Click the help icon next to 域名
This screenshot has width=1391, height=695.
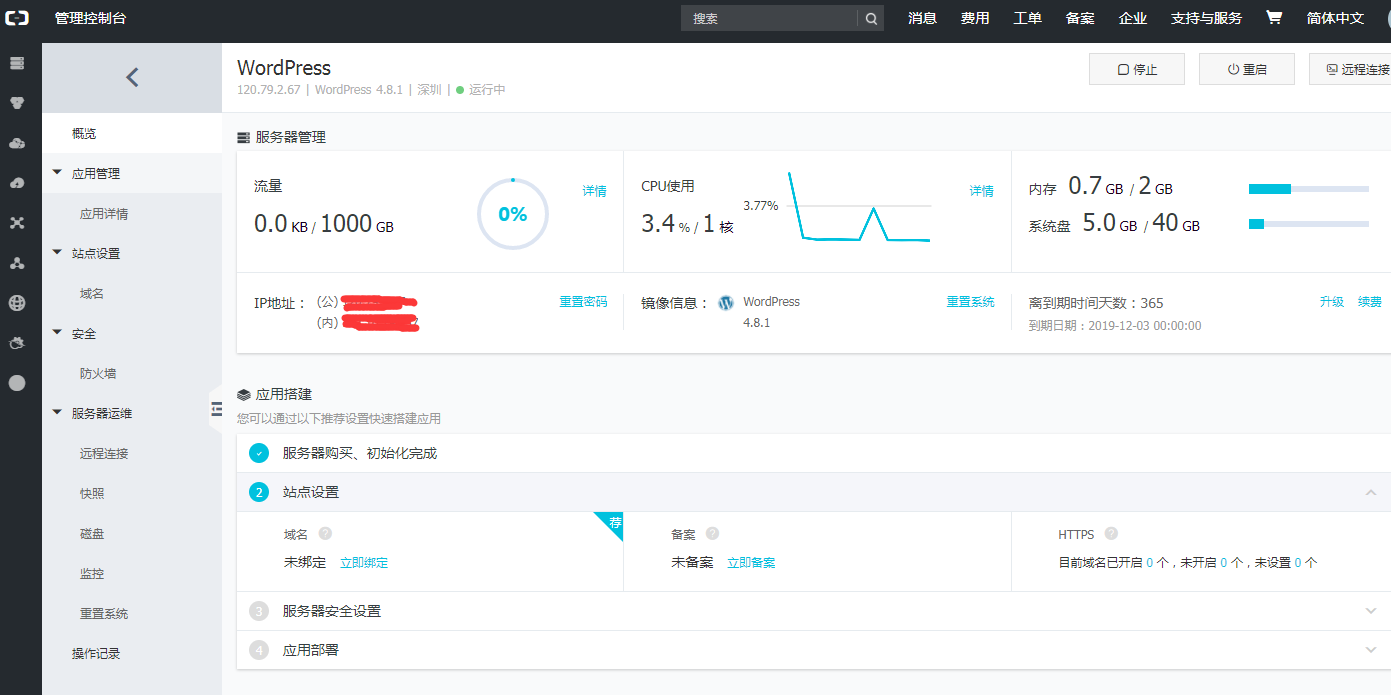tap(325, 534)
